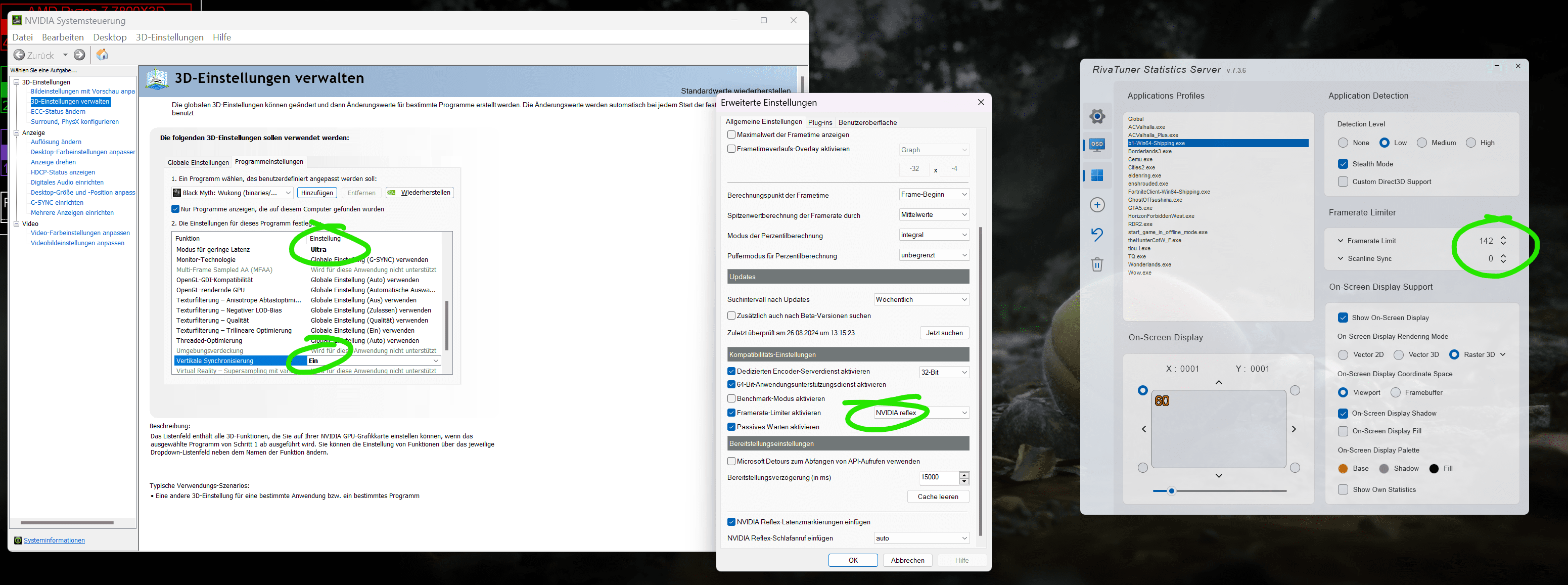The width and height of the screenshot is (1568, 585).
Task: Click Cache leeren button
Action: click(938, 497)
